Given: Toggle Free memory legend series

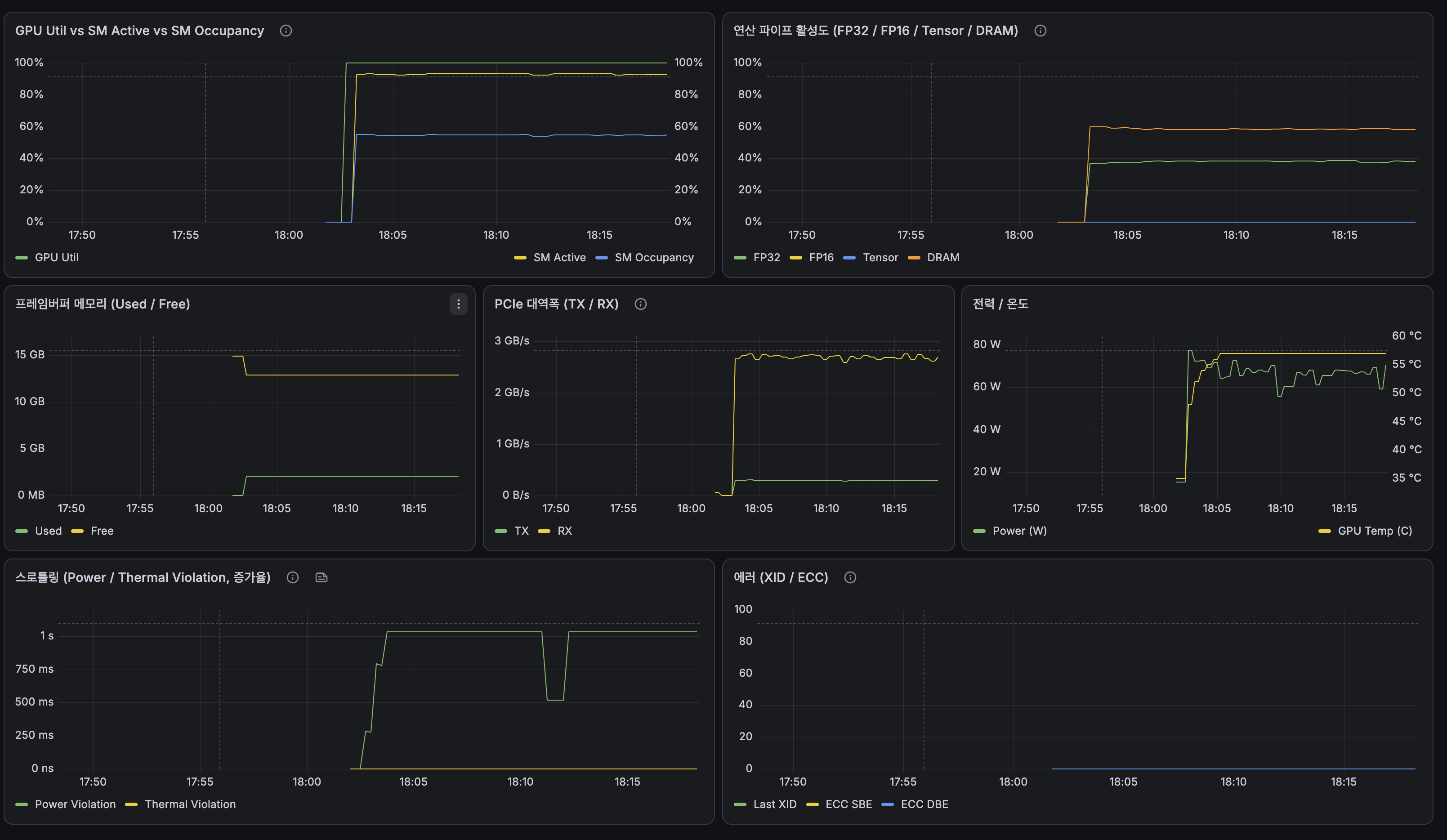Looking at the screenshot, I should pyautogui.click(x=102, y=531).
